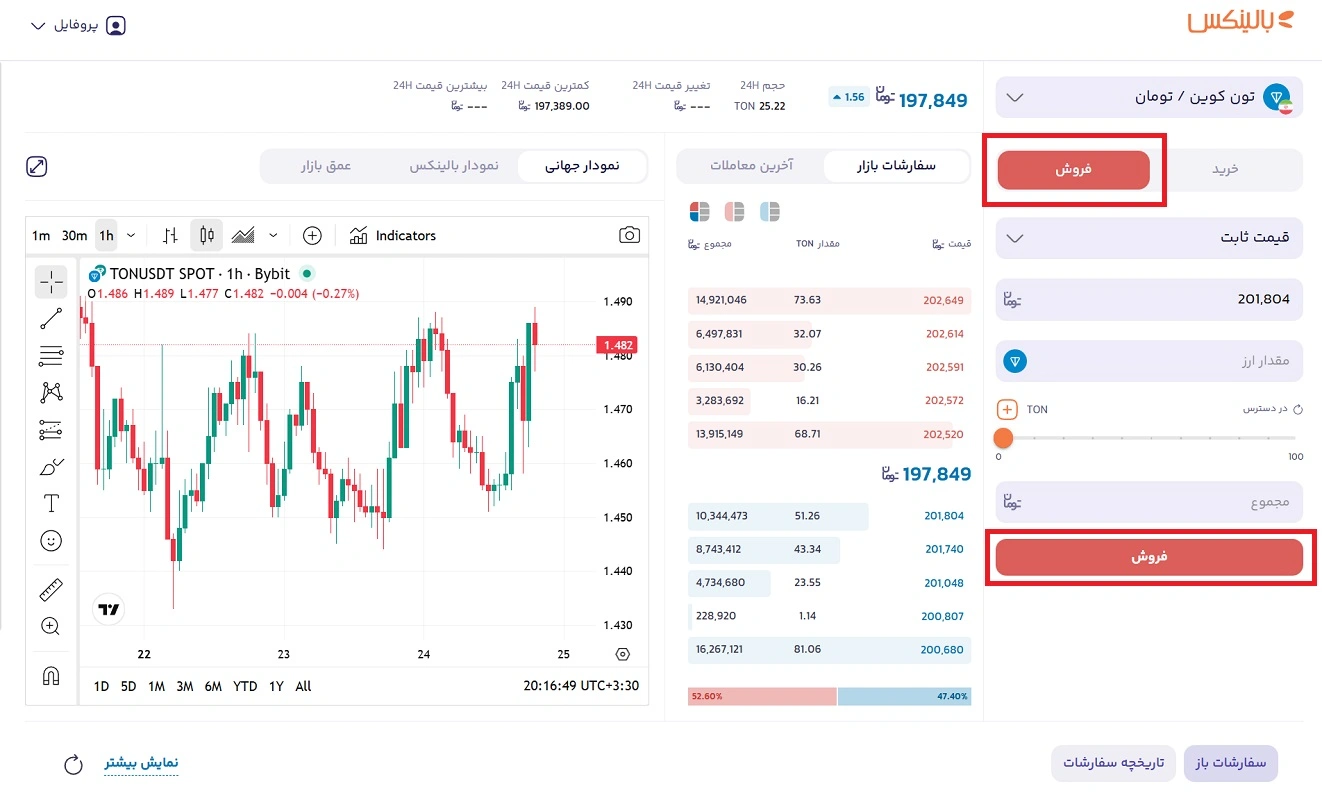Switch to the آخرین معاملات tab

click(750, 166)
